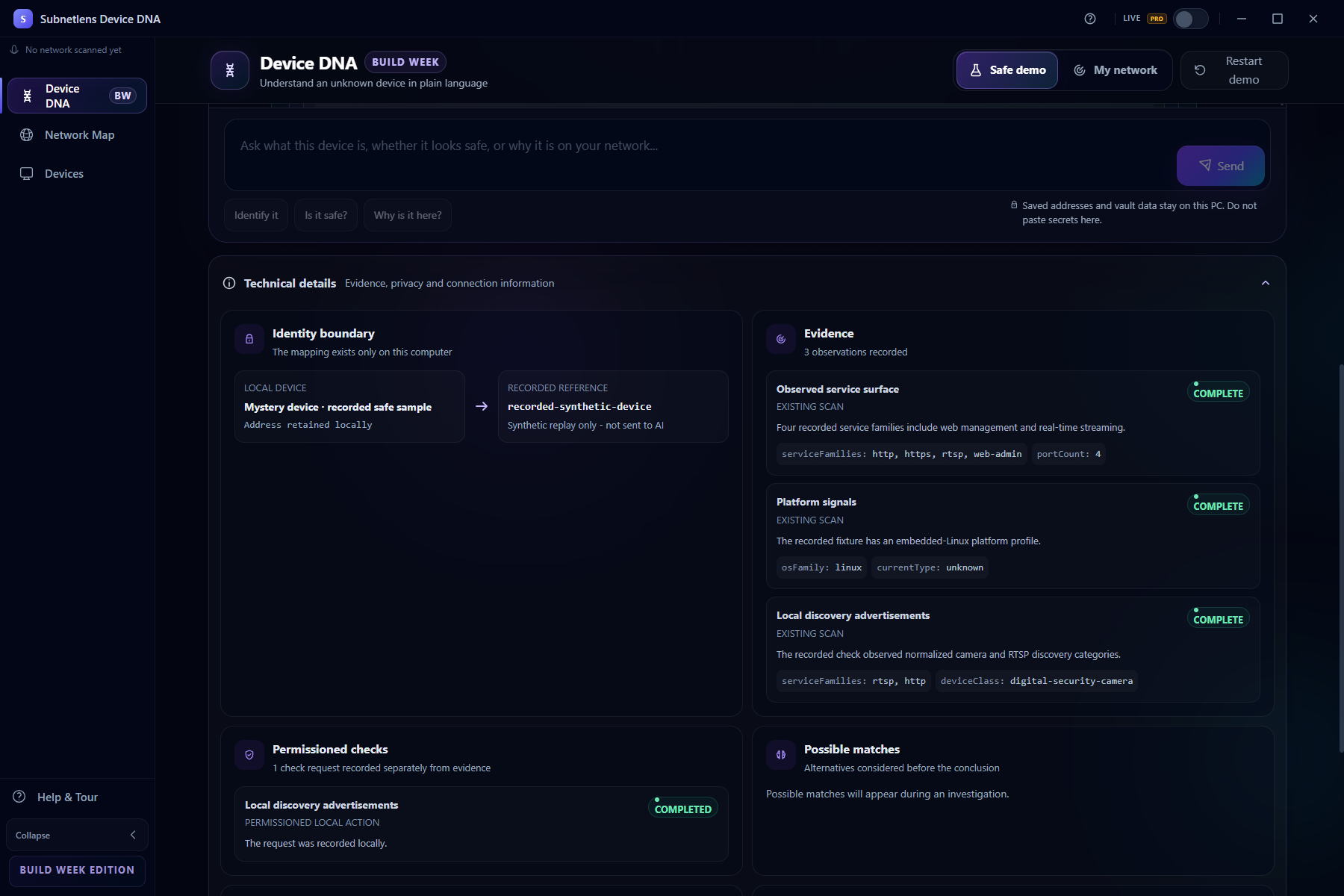Click the Device DNA helix header icon
This screenshot has width=1344, height=896.
coord(230,70)
